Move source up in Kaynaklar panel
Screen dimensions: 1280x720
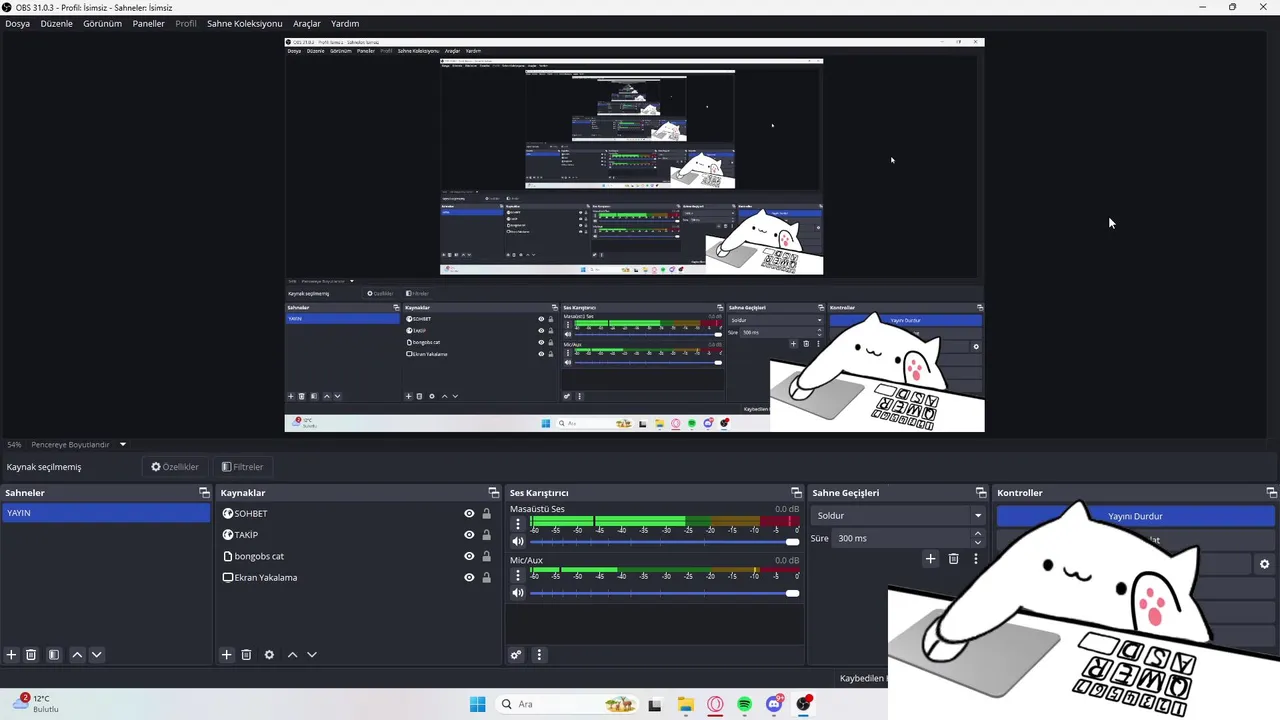(292, 655)
